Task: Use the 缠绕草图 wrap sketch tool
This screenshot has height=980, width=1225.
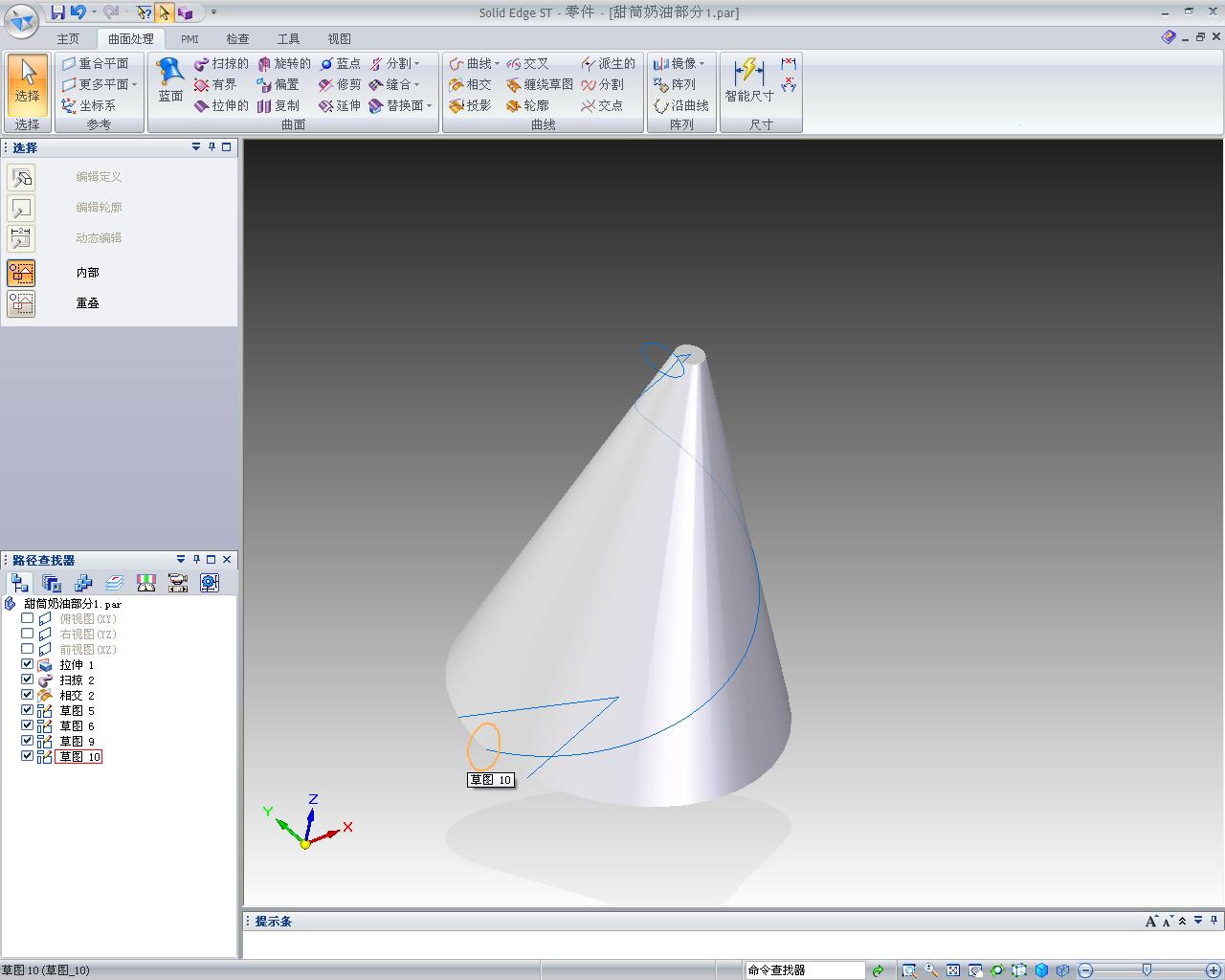Action: 540,84
